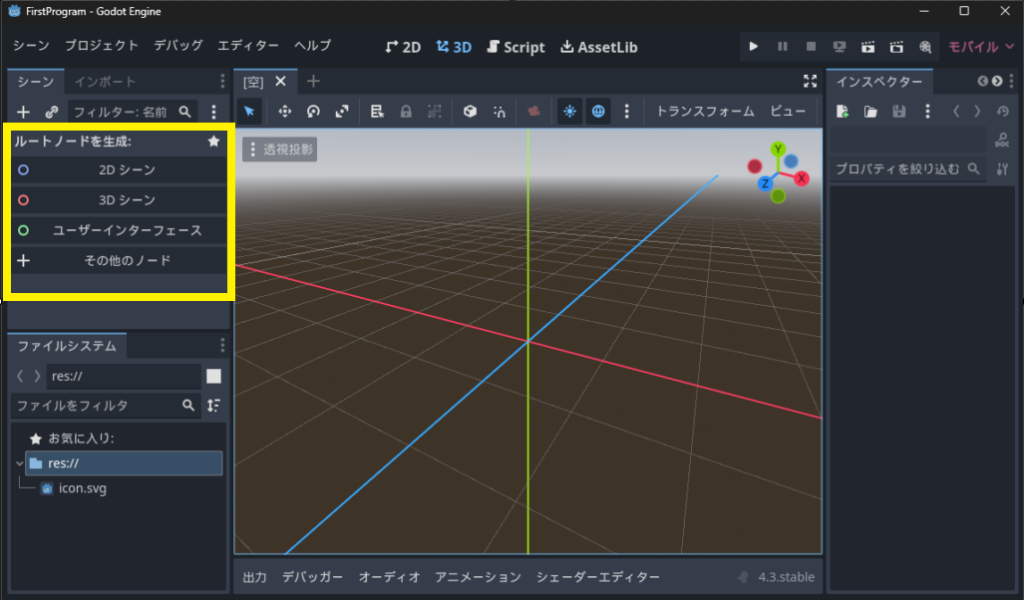
Task: Create a ユーザーインターフェース root node
Action: [118, 230]
